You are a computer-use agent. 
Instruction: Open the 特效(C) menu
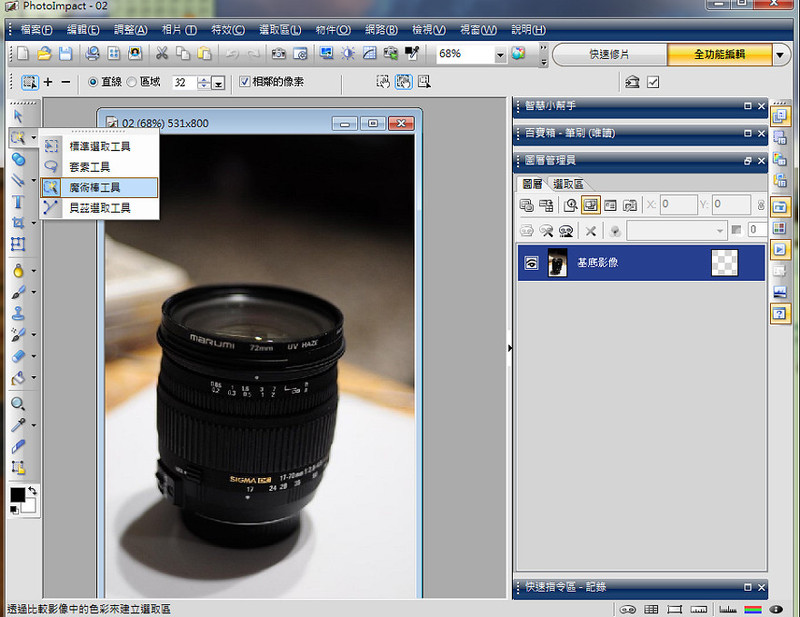[x=228, y=30]
